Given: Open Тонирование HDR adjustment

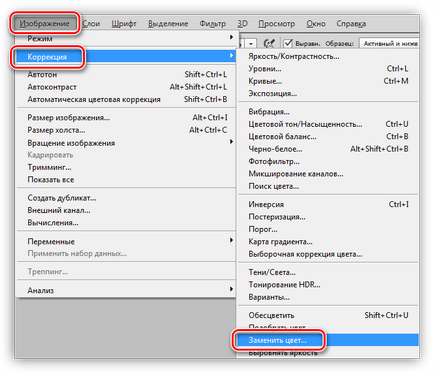Looking at the screenshot, I should [328, 285].
